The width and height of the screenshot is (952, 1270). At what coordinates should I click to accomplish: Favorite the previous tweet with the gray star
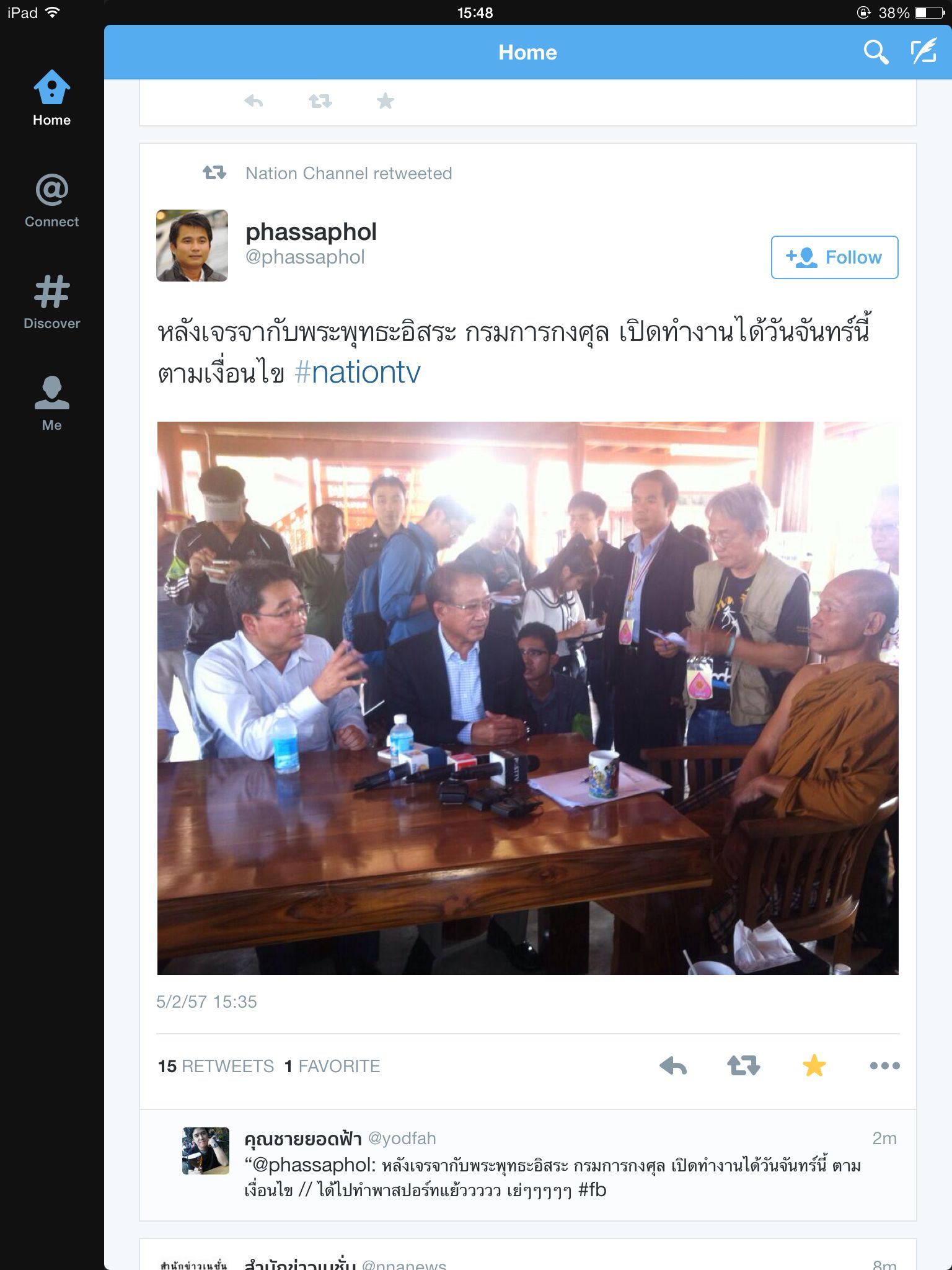click(386, 100)
